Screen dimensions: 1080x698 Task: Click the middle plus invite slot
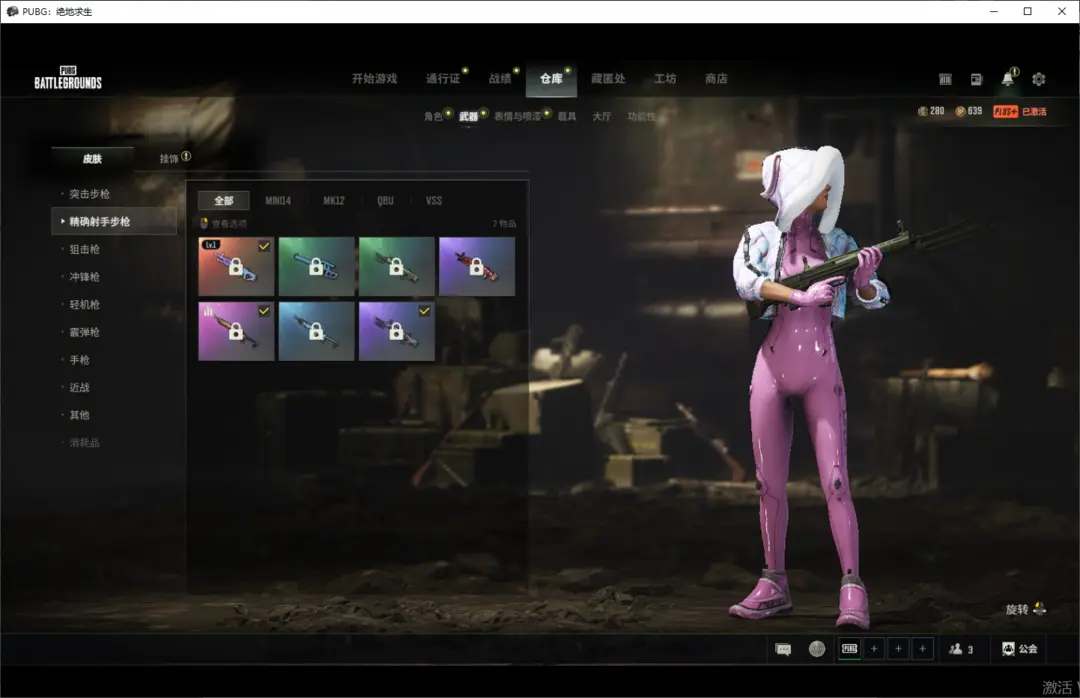[x=898, y=648]
